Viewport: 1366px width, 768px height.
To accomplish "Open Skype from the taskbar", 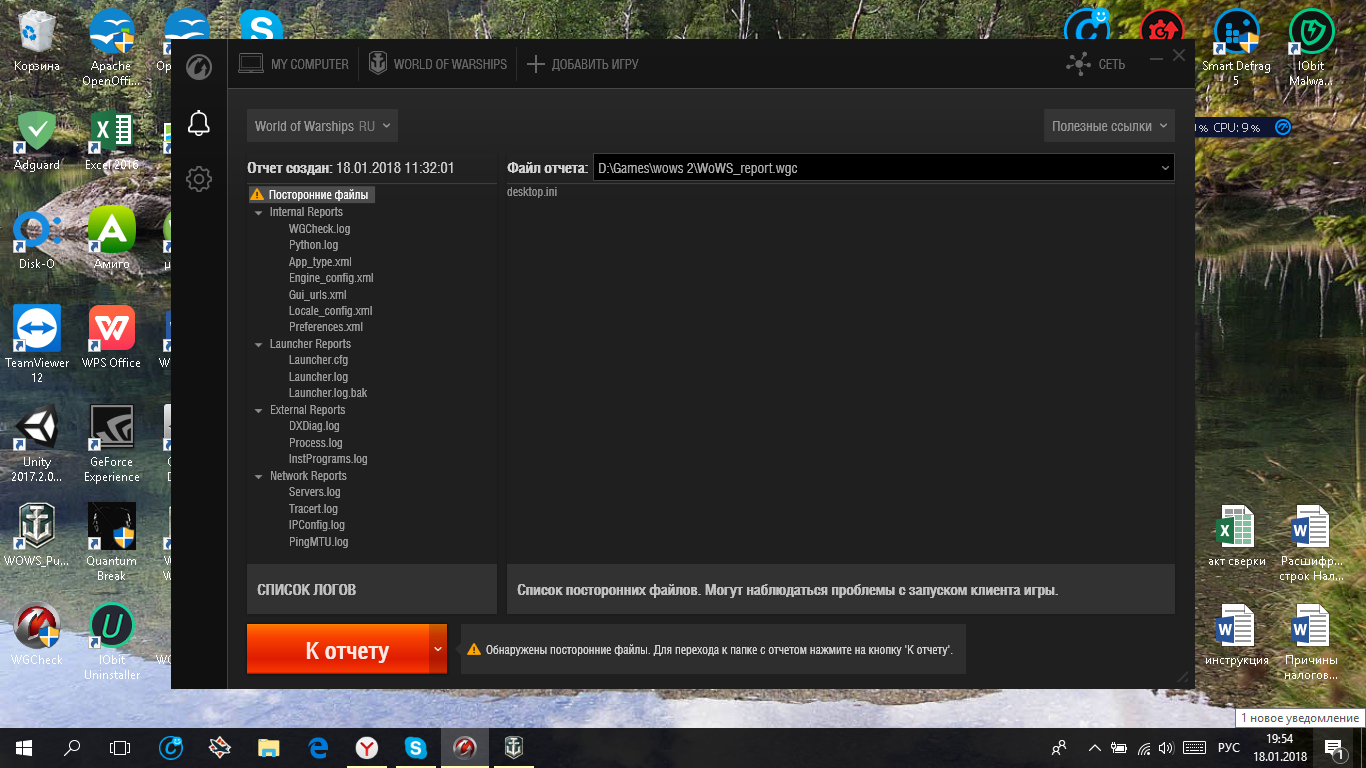I will tap(415, 747).
